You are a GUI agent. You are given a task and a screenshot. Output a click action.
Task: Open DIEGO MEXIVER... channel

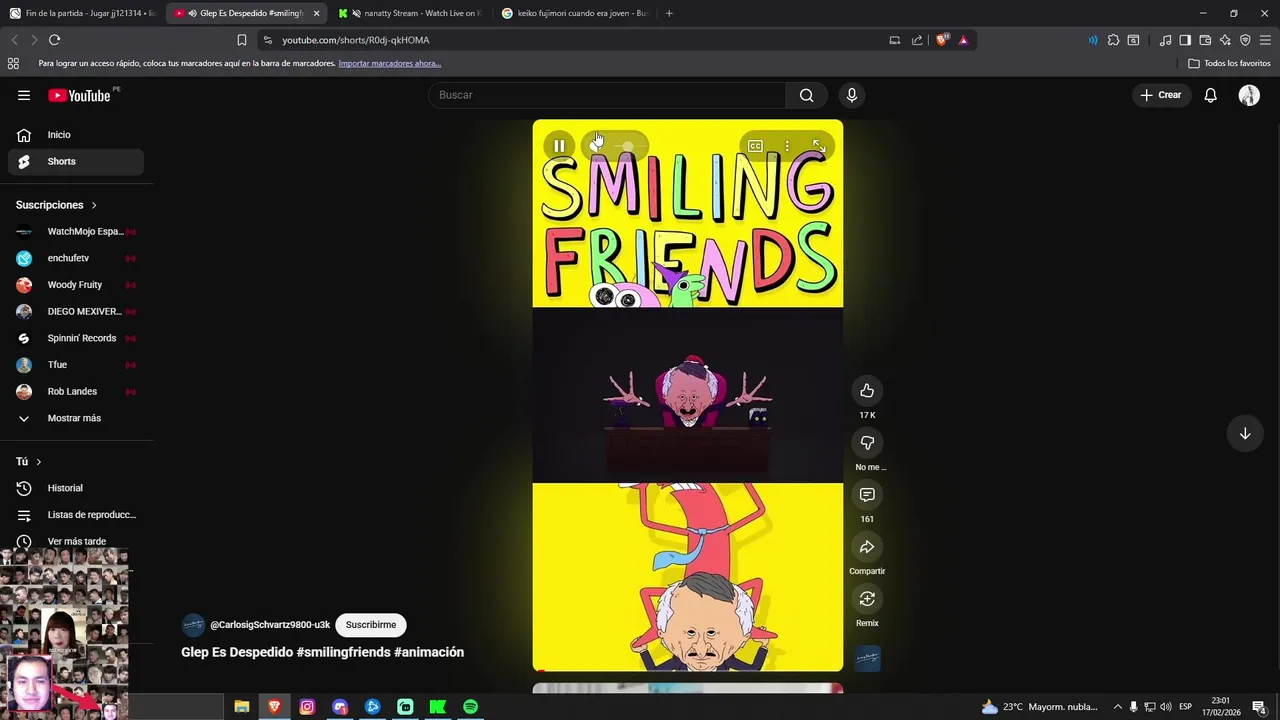pyautogui.click(x=76, y=311)
